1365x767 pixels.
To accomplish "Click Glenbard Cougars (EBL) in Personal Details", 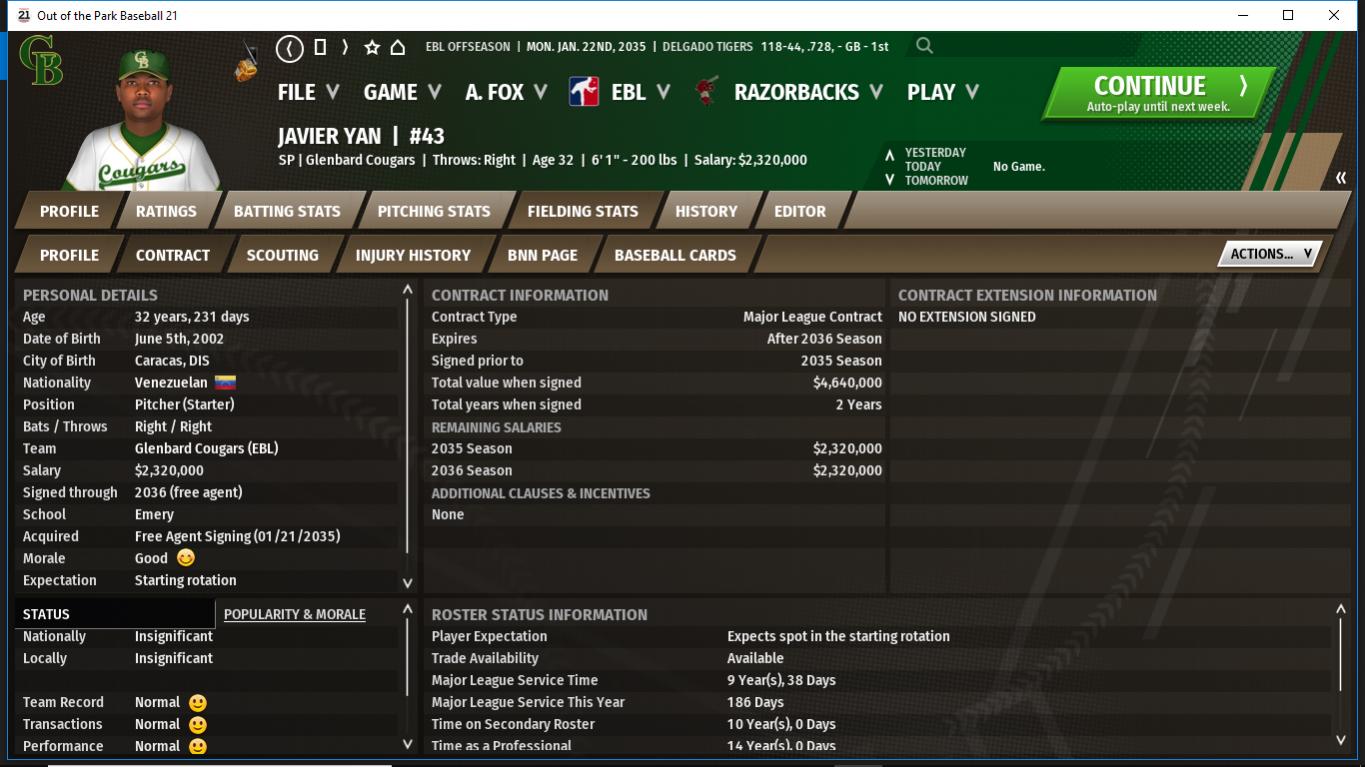I will point(207,449).
